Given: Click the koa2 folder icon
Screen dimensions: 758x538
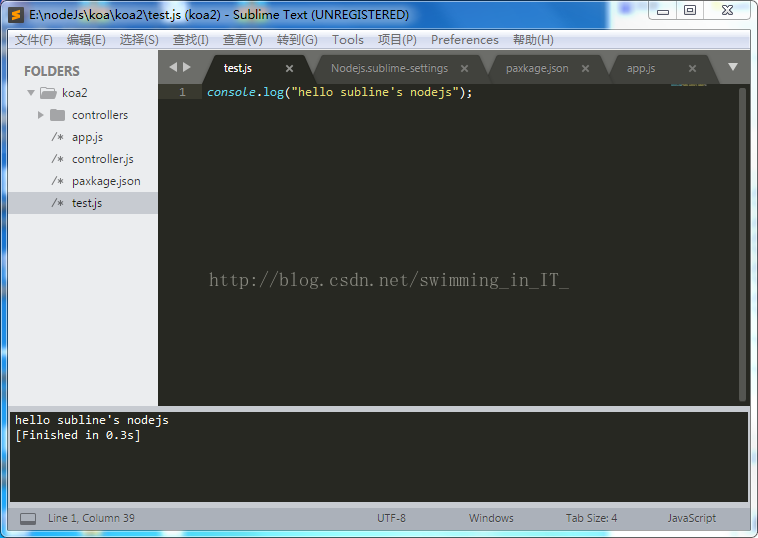Looking at the screenshot, I should click(48, 92).
